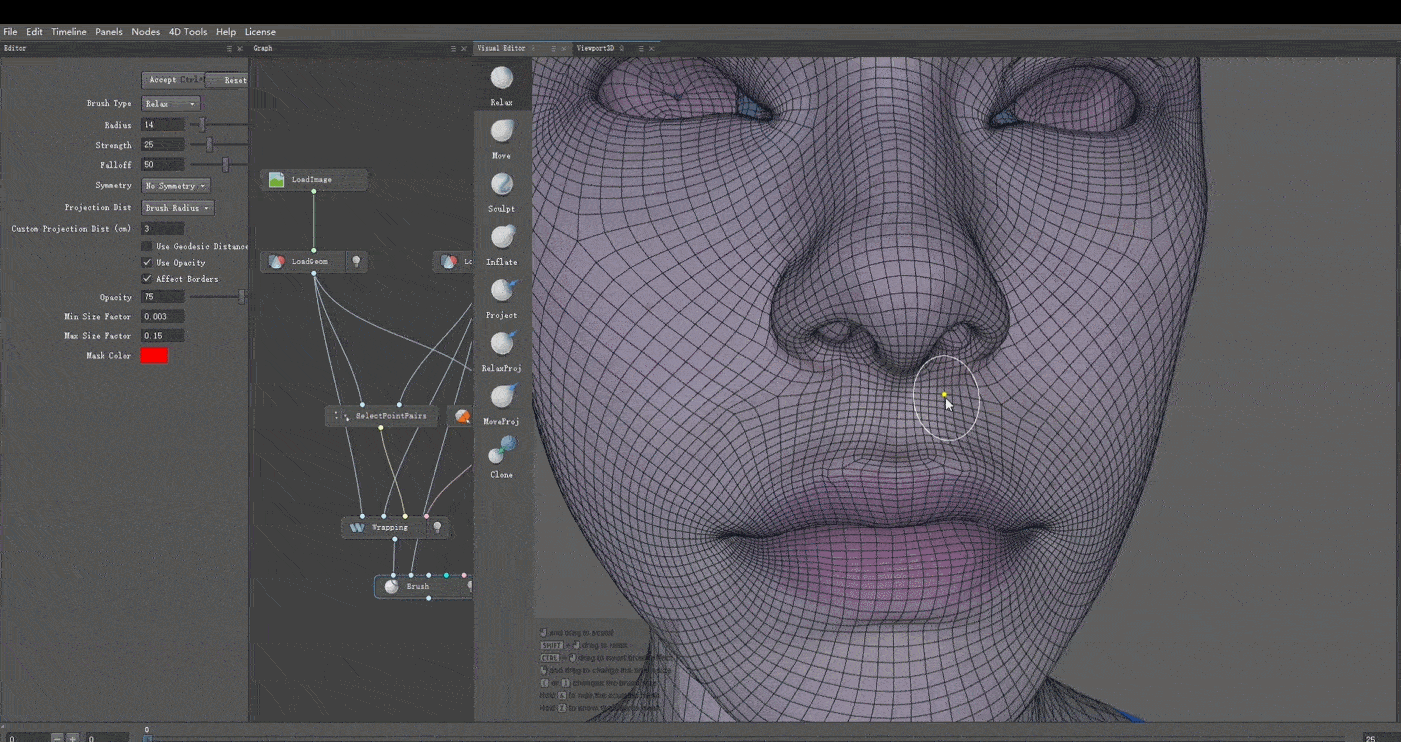This screenshot has height=742, width=1401.
Task: Click the output connector below Brush node
Action: pos(428,598)
